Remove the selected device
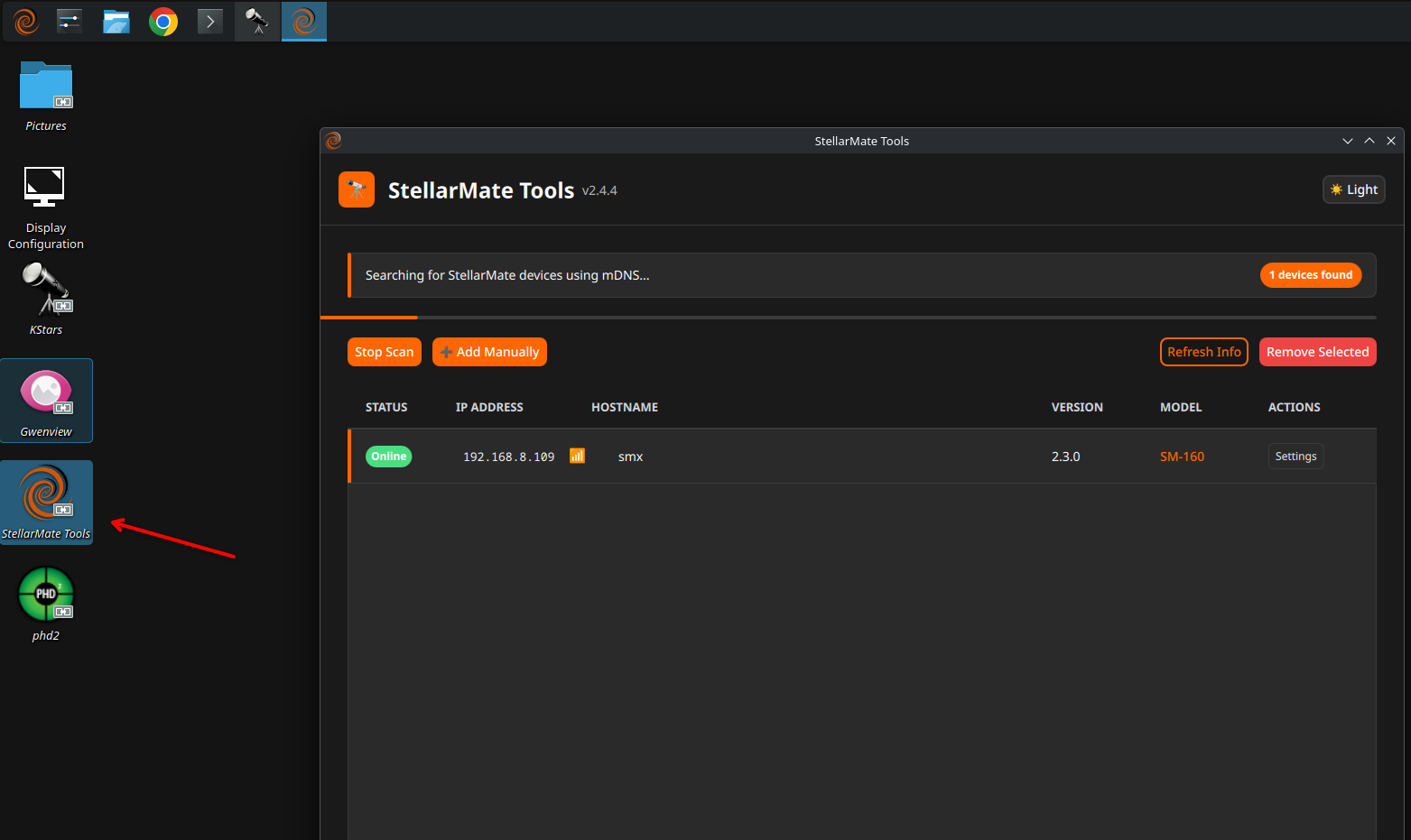The height and width of the screenshot is (840, 1411). coord(1318,352)
